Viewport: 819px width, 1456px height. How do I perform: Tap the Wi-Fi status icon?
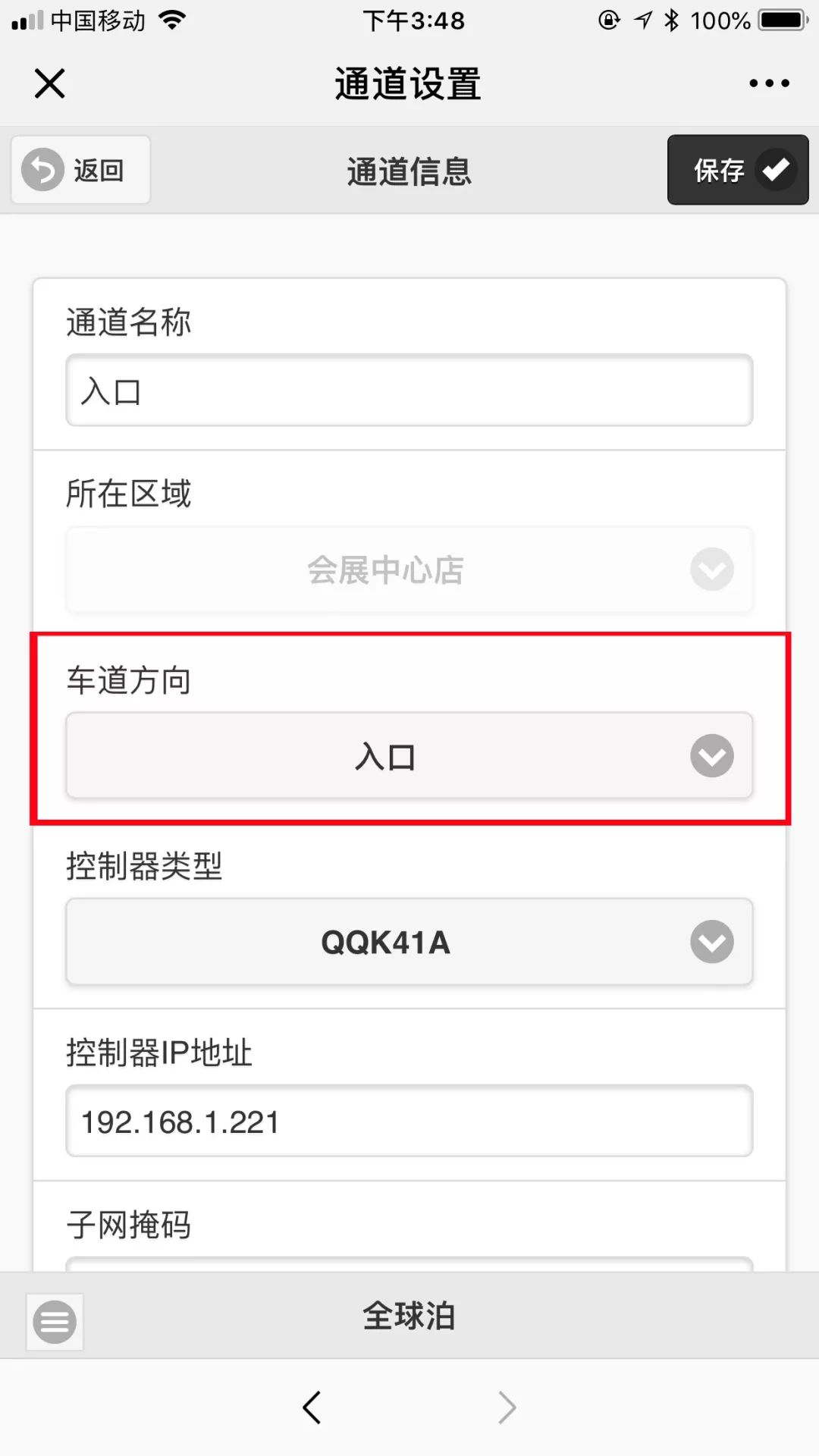[173, 20]
